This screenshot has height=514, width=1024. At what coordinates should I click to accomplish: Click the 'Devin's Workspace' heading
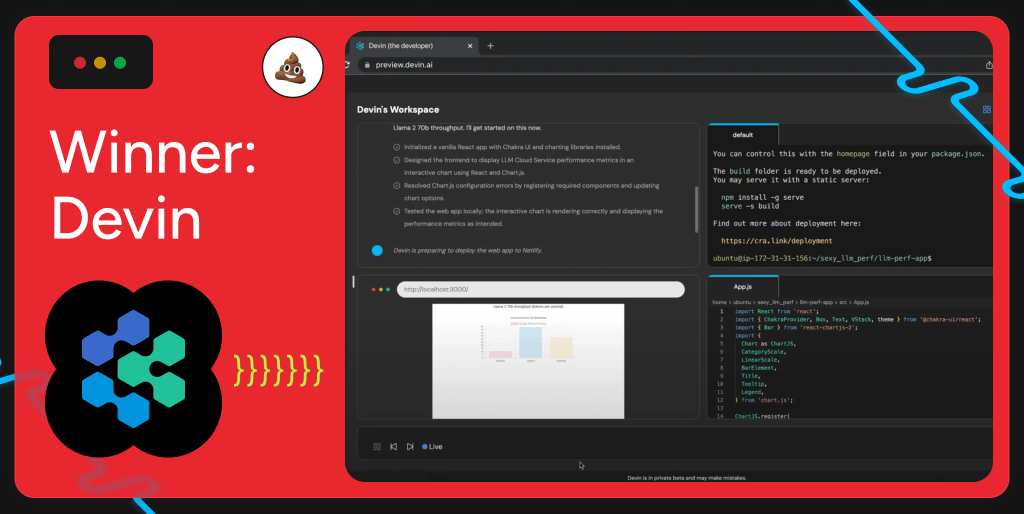398,110
